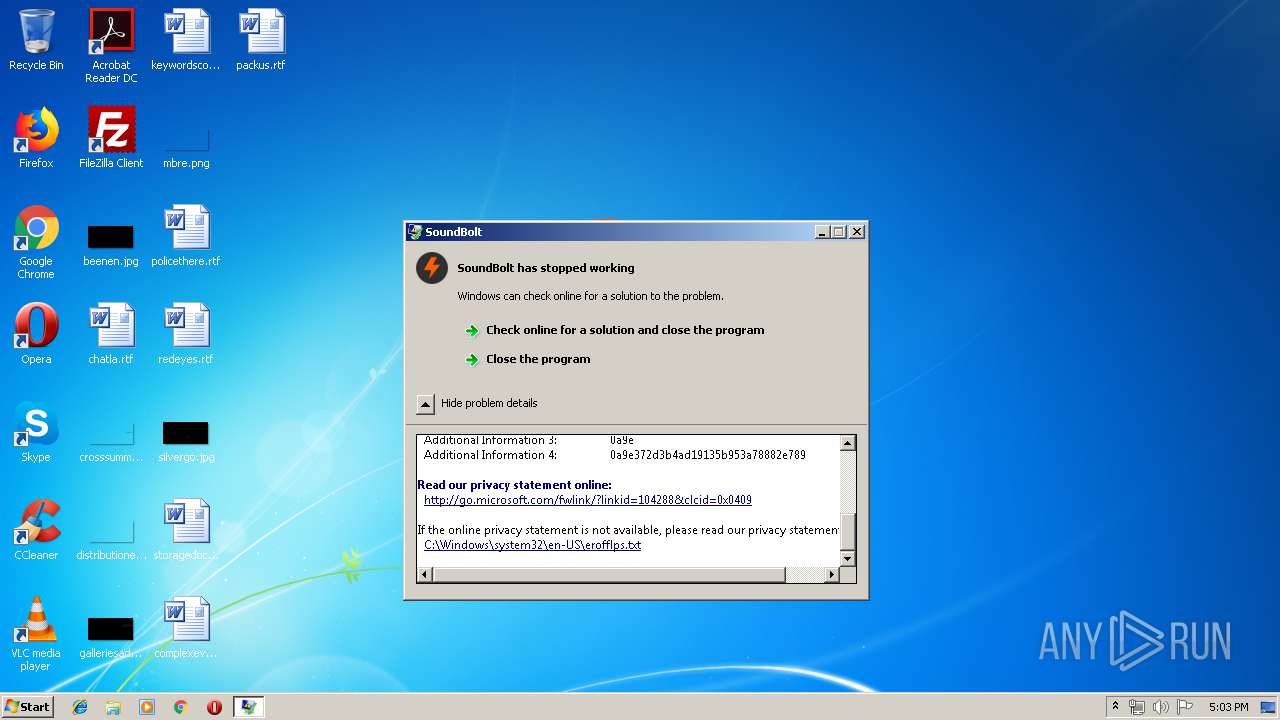The width and height of the screenshot is (1280, 720).
Task: Open Internet Explorer from the taskbar
Action: click(x=80, y=707)
